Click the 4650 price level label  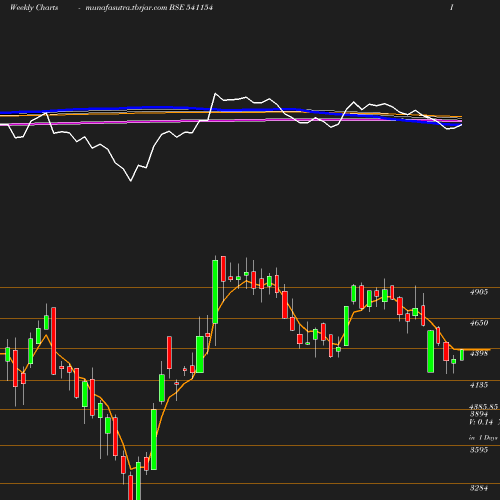(479, 323)
